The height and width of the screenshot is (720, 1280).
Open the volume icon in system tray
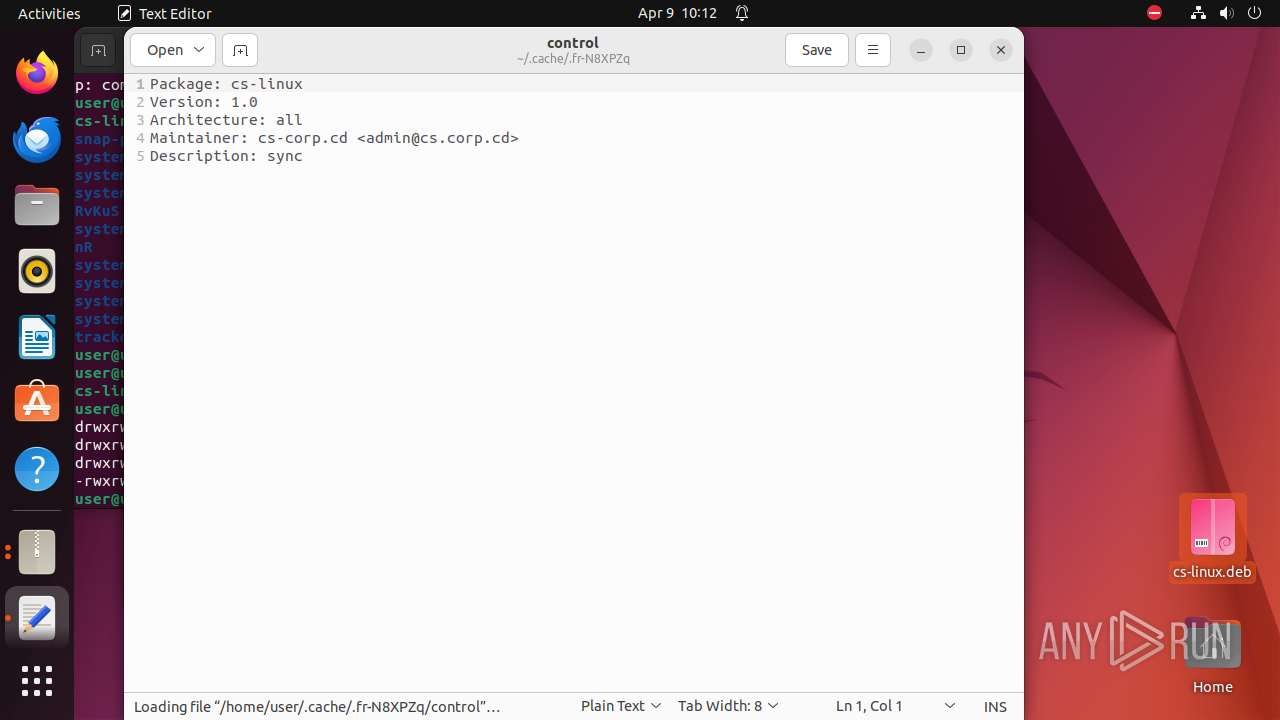(x=1227, y=13)
